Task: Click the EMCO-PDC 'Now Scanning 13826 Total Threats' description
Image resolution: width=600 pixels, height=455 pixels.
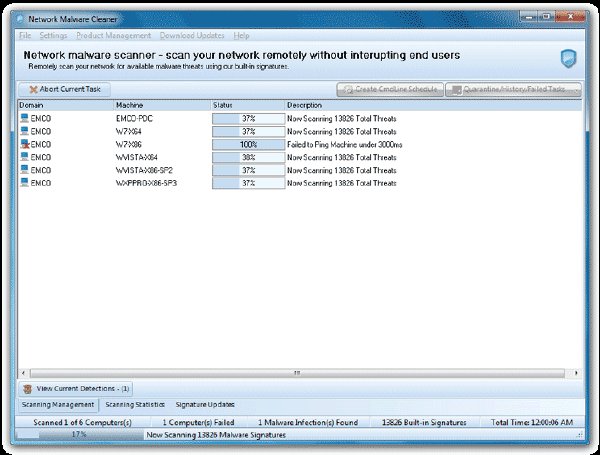Action: (342, 119)
